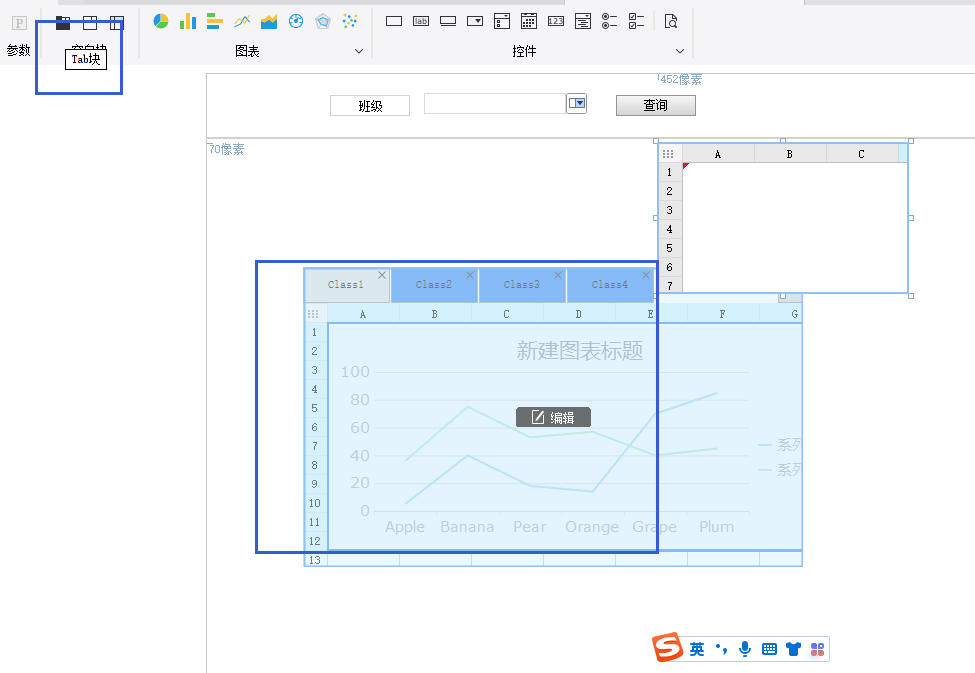Select the date calendar widget icon

(x=529, y=21)
